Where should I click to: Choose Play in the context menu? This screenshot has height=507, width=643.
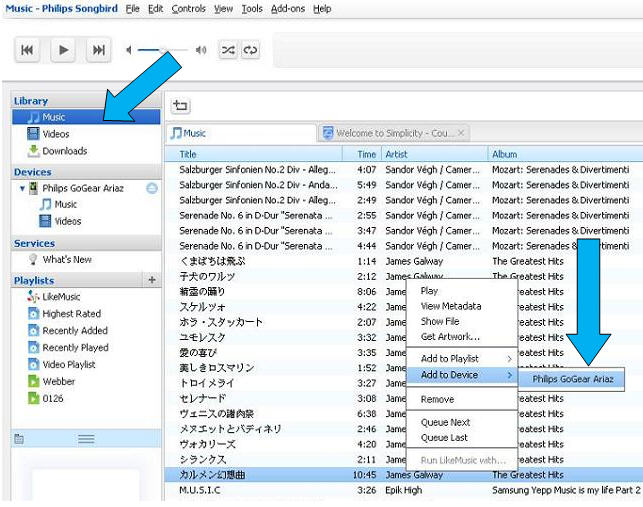462,291
